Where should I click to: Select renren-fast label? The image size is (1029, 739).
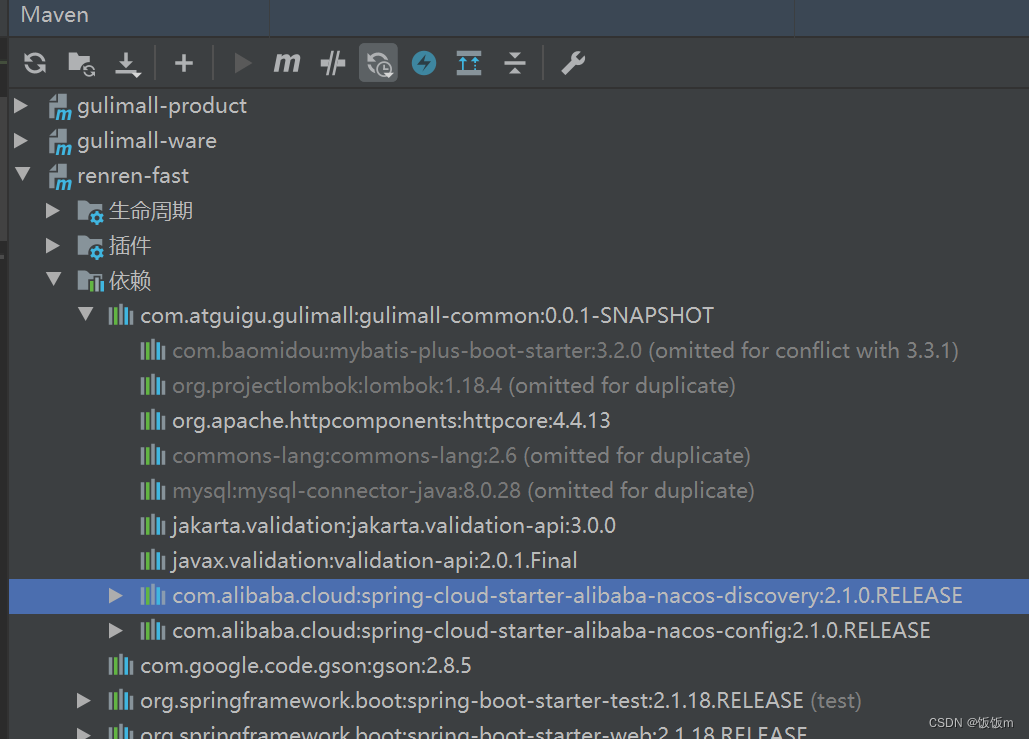pyautogui.click(x=133, y=176)
